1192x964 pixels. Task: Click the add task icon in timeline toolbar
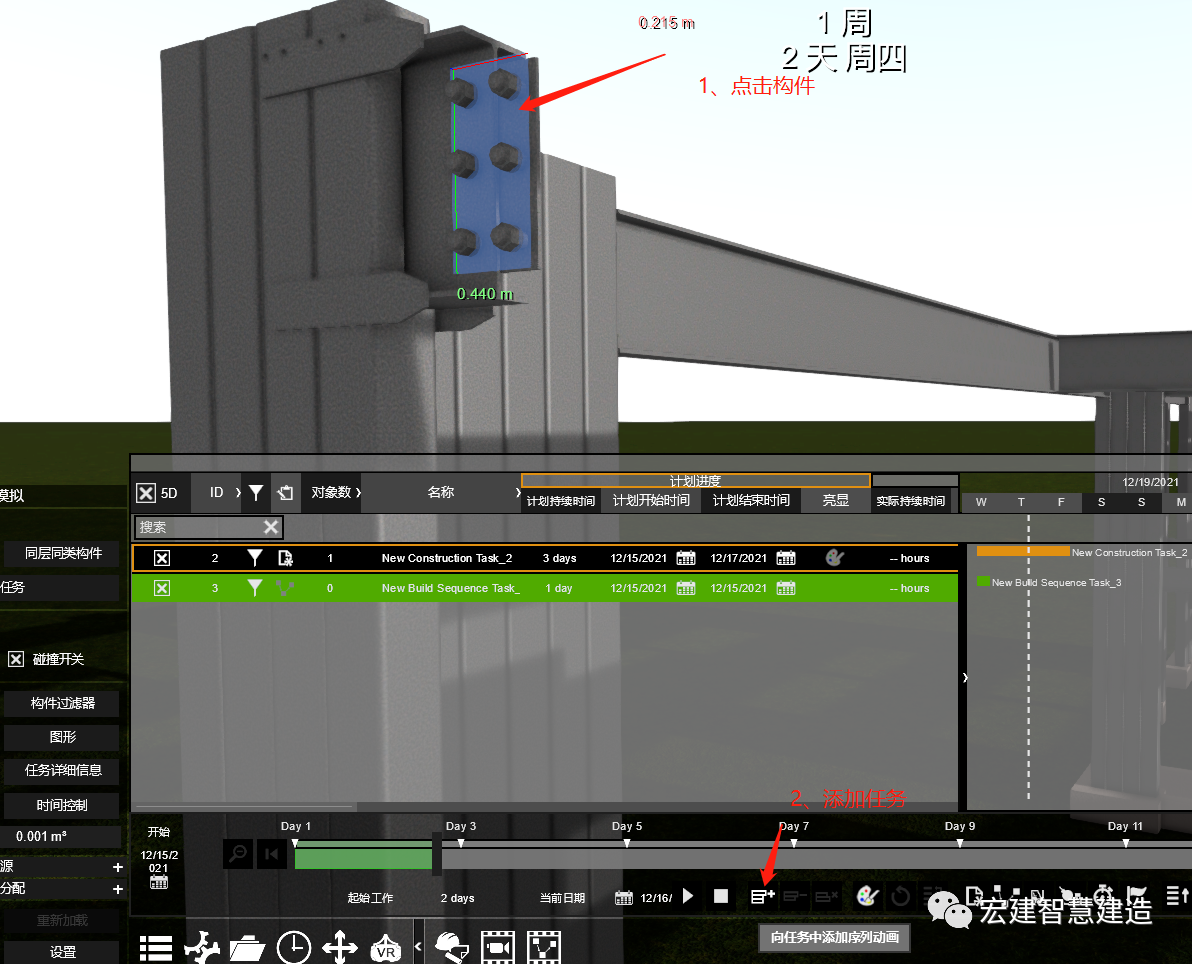[x=762, y=896]
